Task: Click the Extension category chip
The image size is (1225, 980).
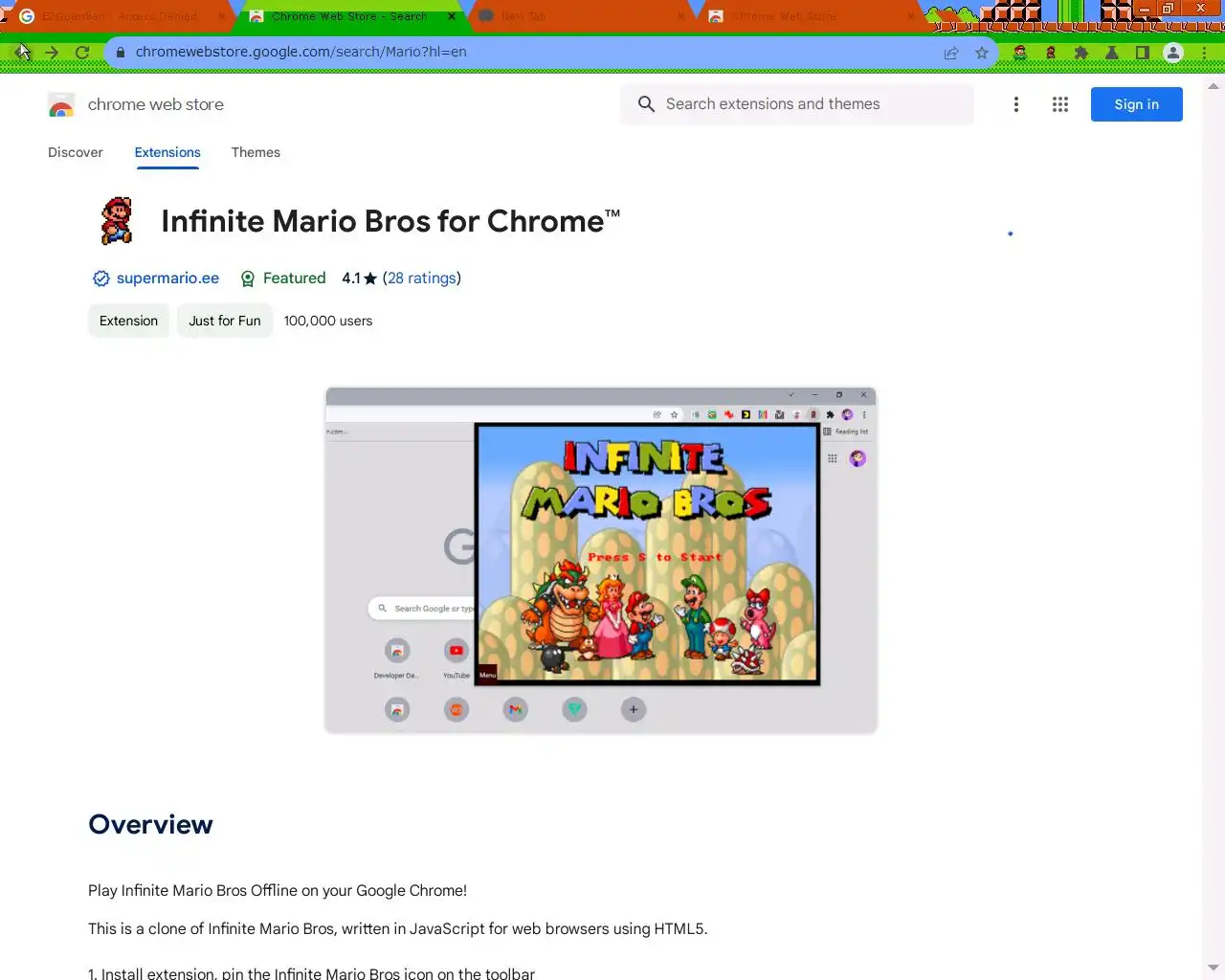Action: [128, 321]
